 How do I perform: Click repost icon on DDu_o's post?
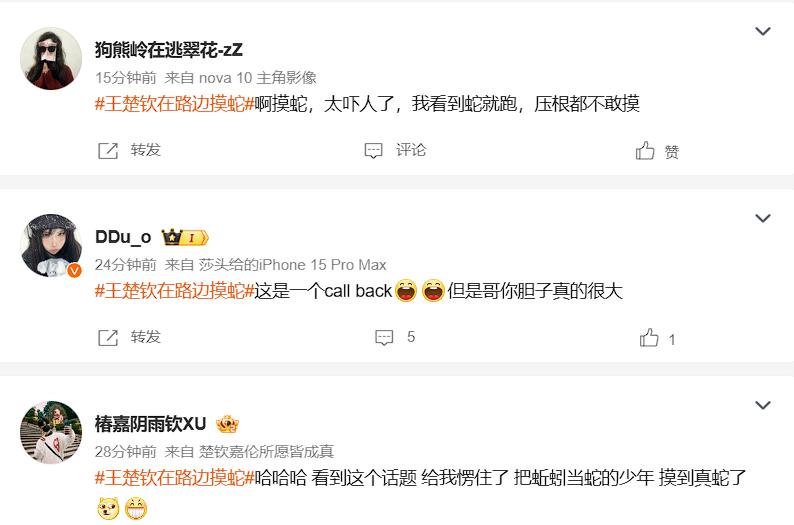pyautogui.click(x=108, y=337)
